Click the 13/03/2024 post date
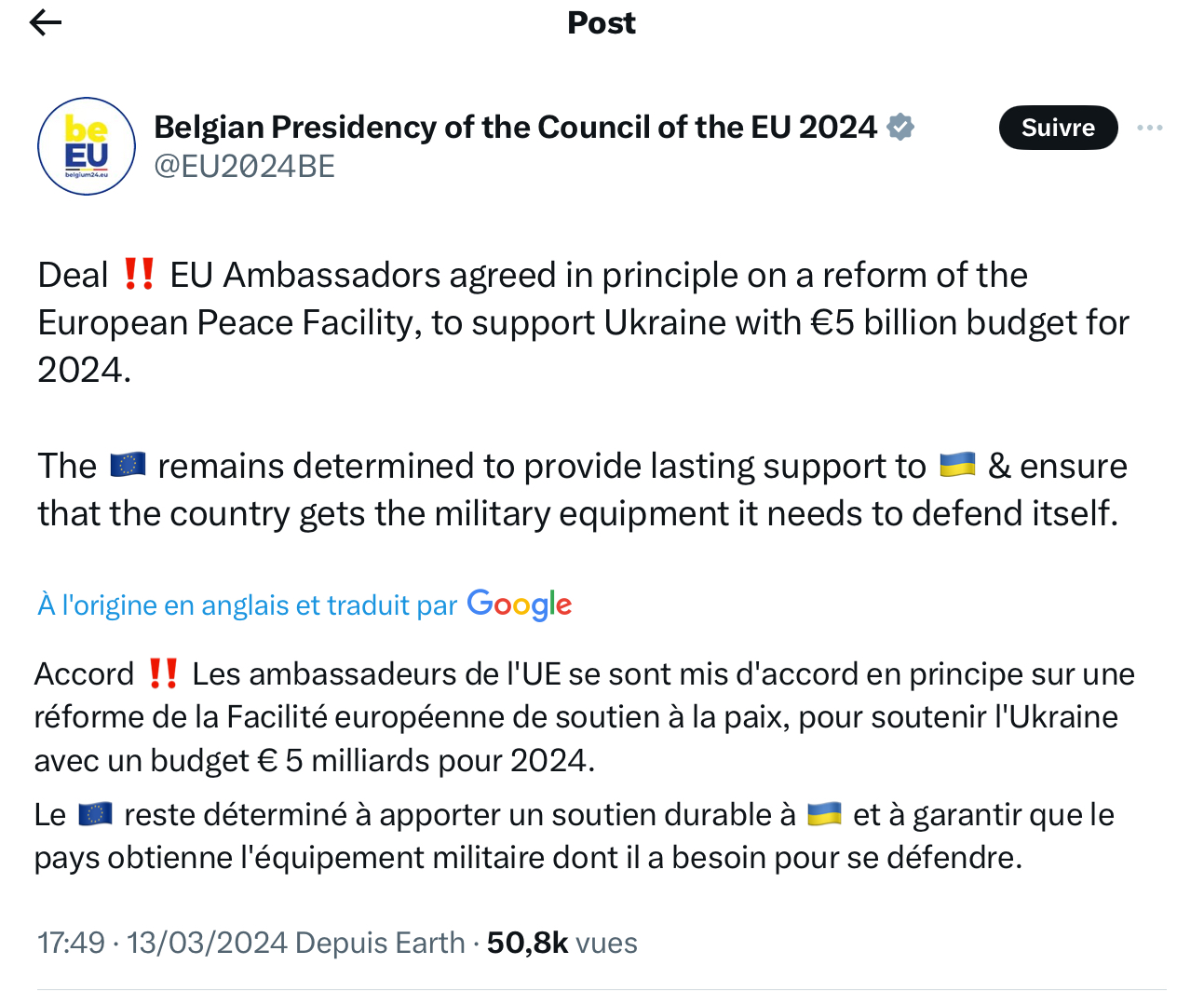Screen dimensions: 1204x992 (207, 943)
